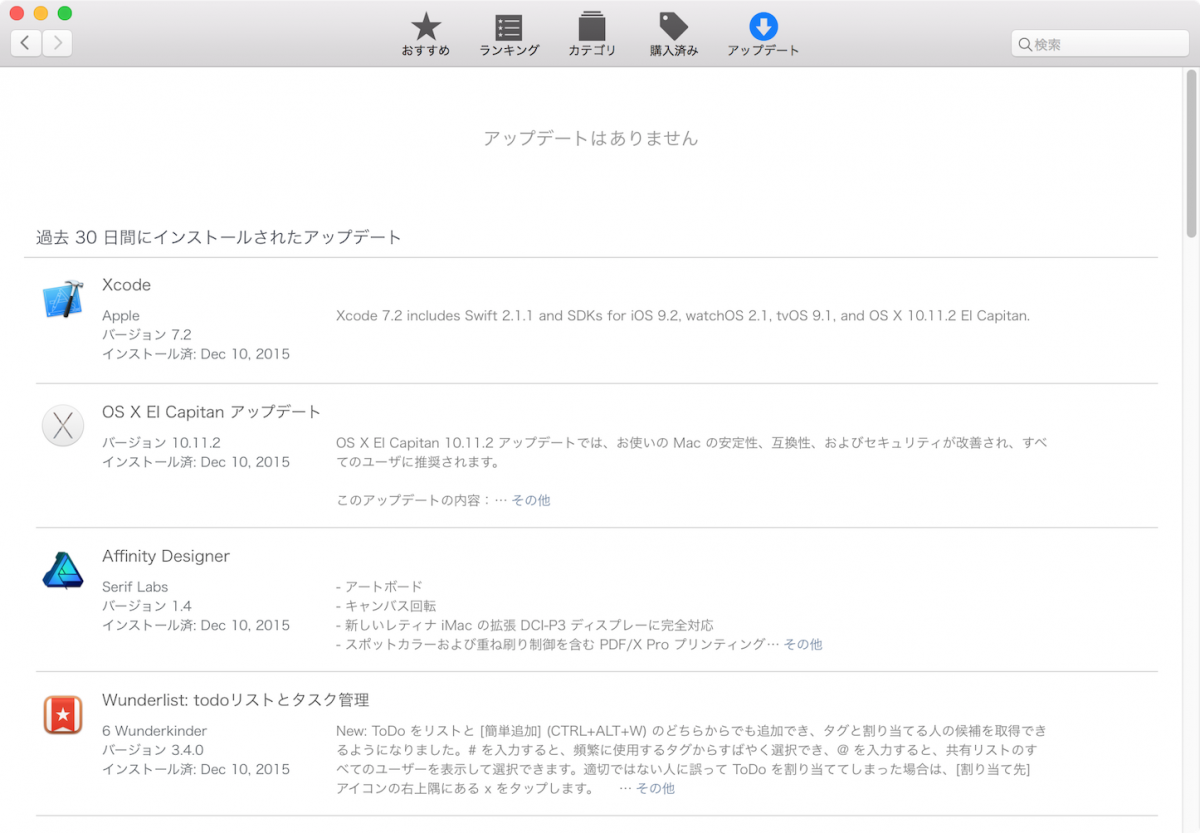Image resolution: width=1200 pixels, height=833 pixels.
Task: Expand その他 under Affinity Designer release notes
Action: tap(803, 644)
